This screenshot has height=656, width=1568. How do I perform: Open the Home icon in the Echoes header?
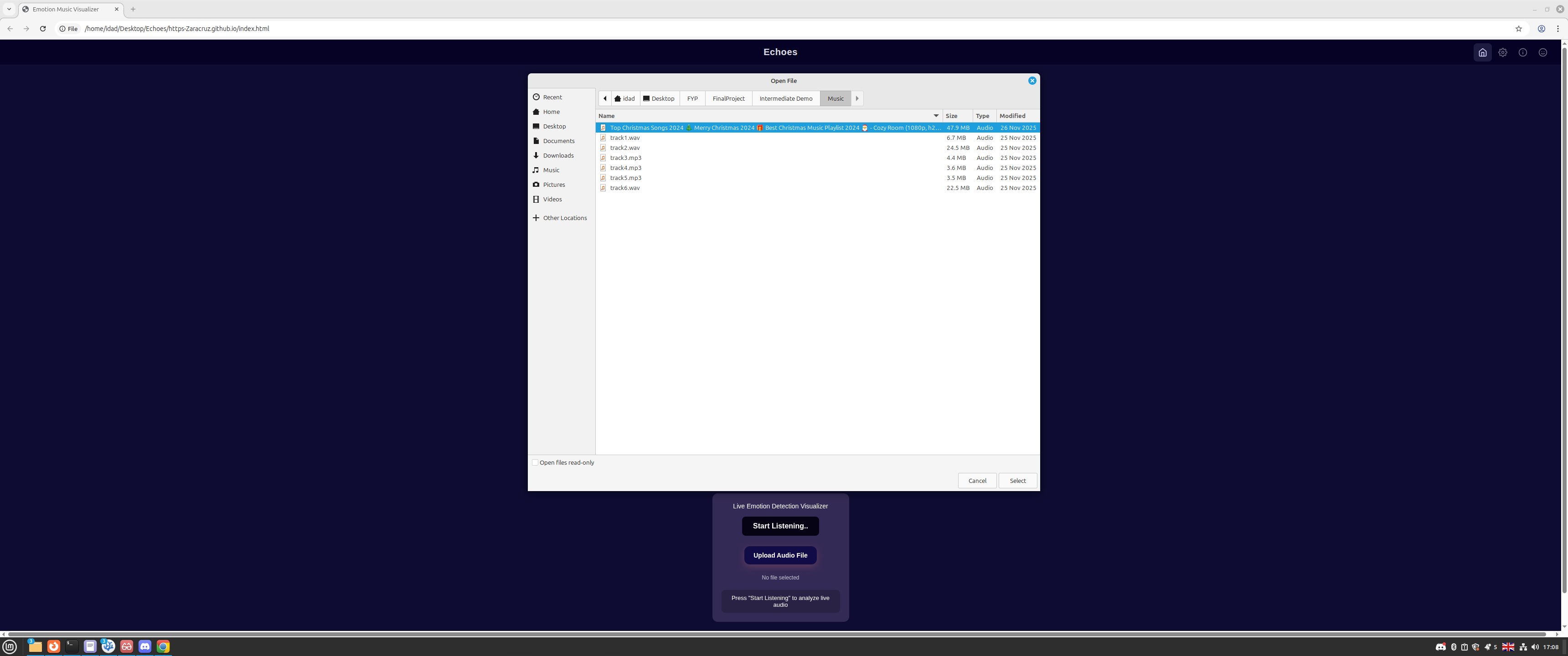1482,52
